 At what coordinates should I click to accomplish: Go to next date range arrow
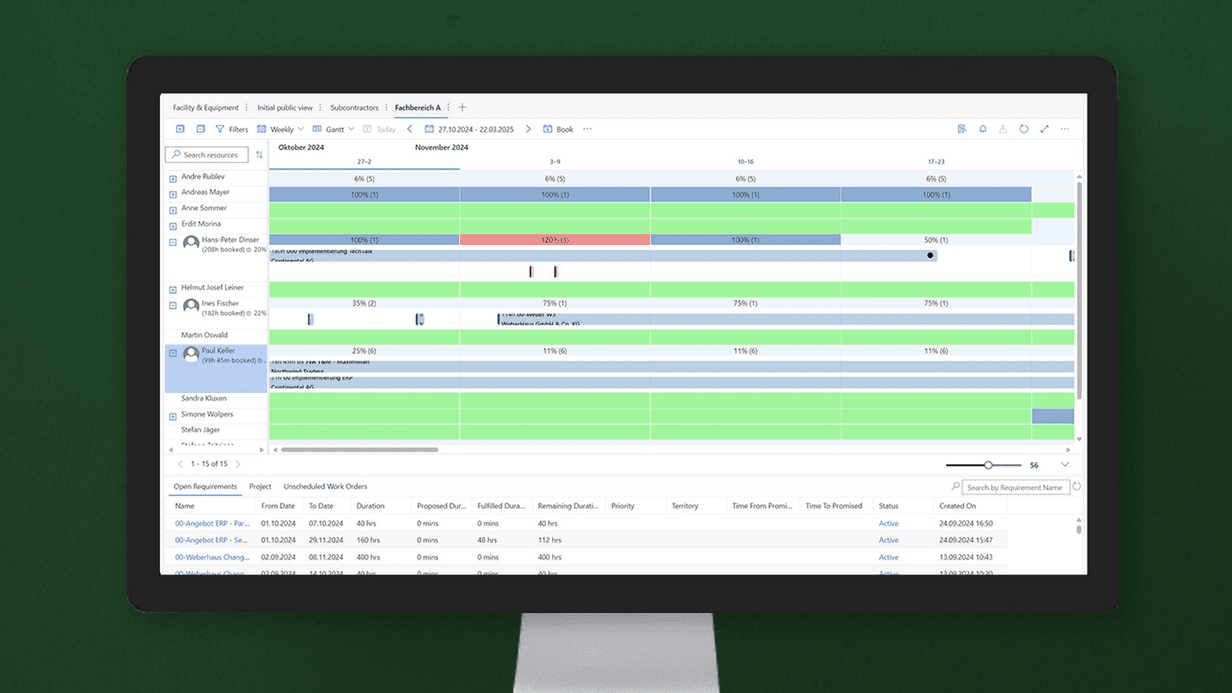528,129
